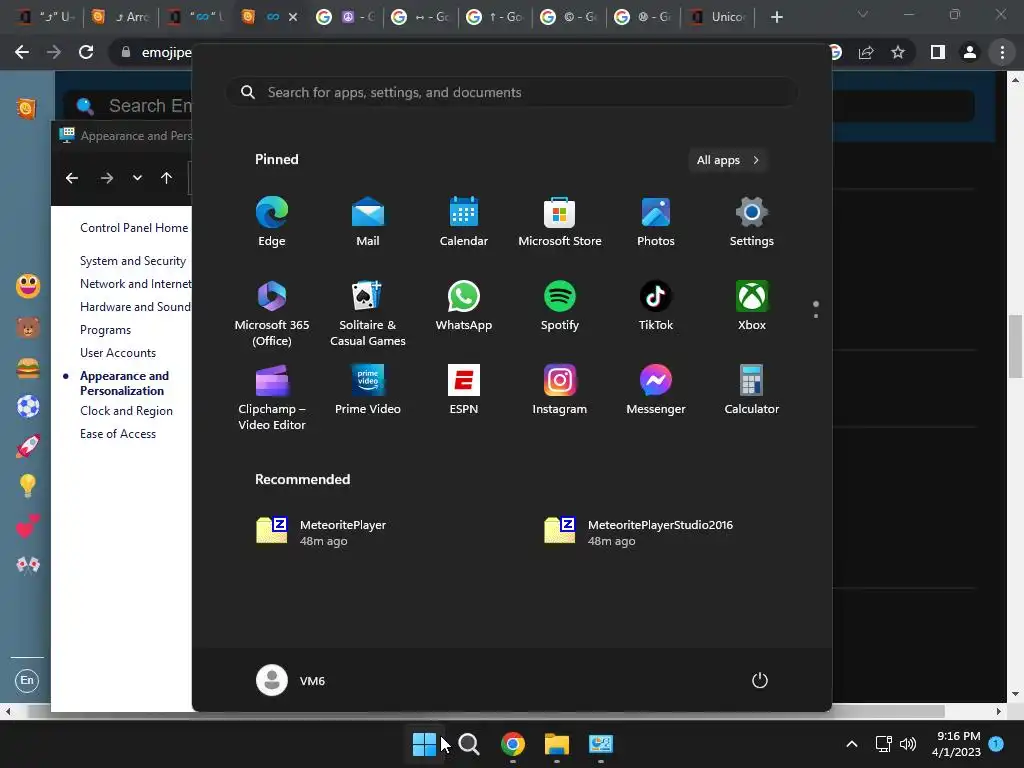This screenshot has width=1024, height=768.
Task: Expand Control Panel recent locations dropdown
Action: click(x=137, y=178)
